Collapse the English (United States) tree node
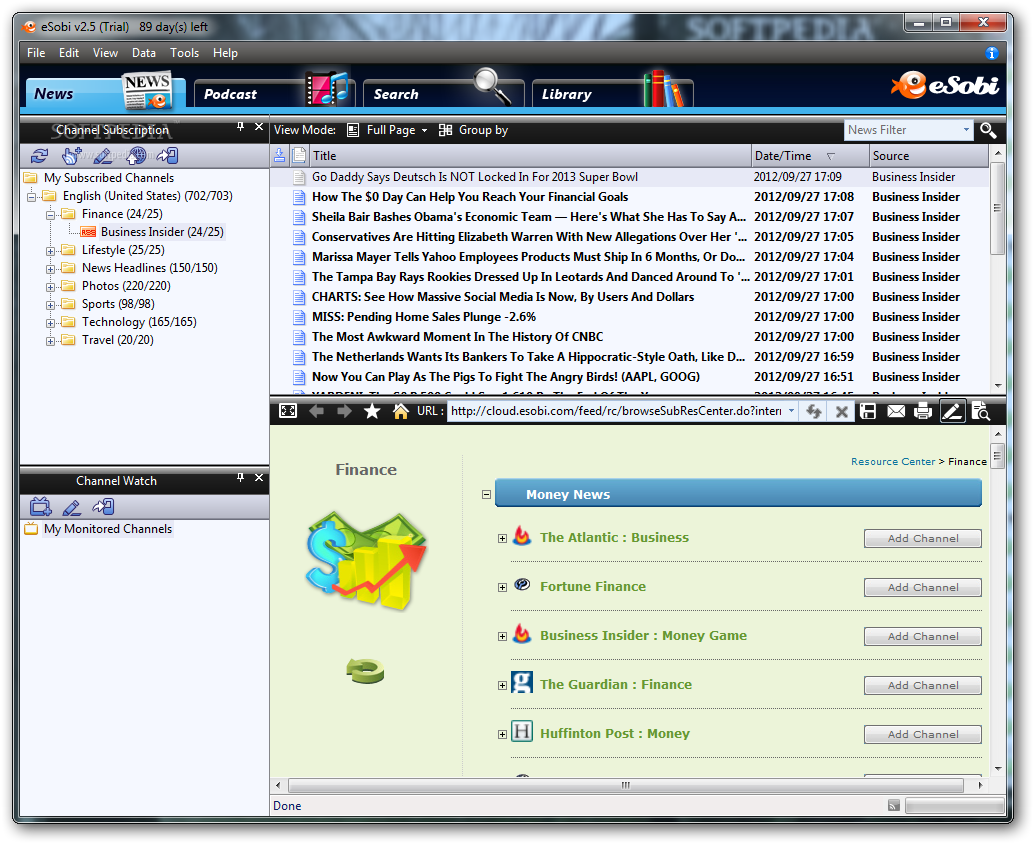Viewport: 1034px width, 844px height. pyautogui.click(x=31, y=196)
